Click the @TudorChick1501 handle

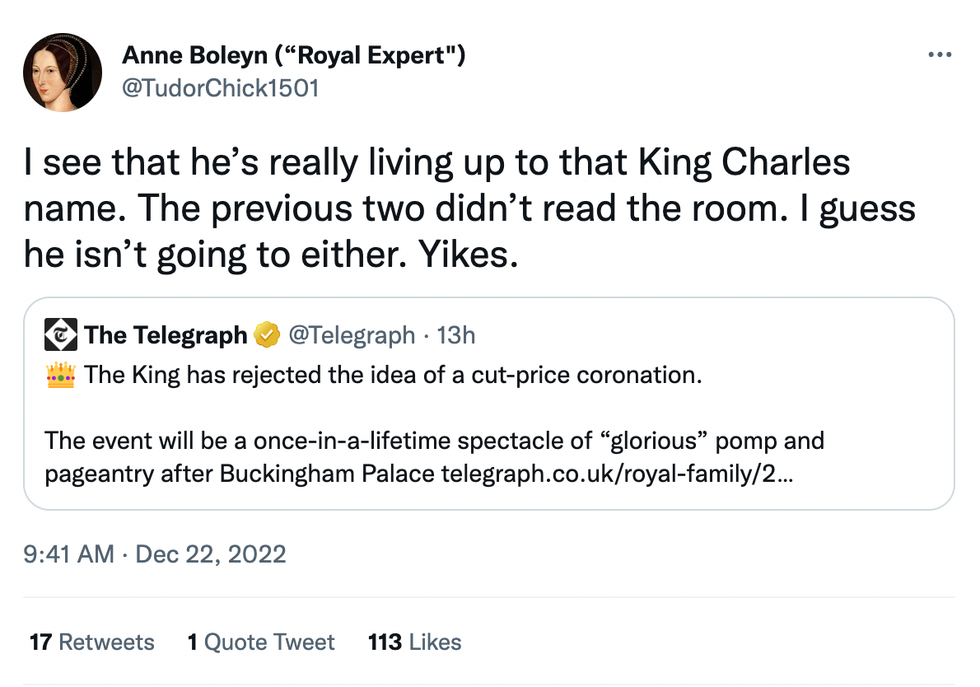click(x=220, y=88)
